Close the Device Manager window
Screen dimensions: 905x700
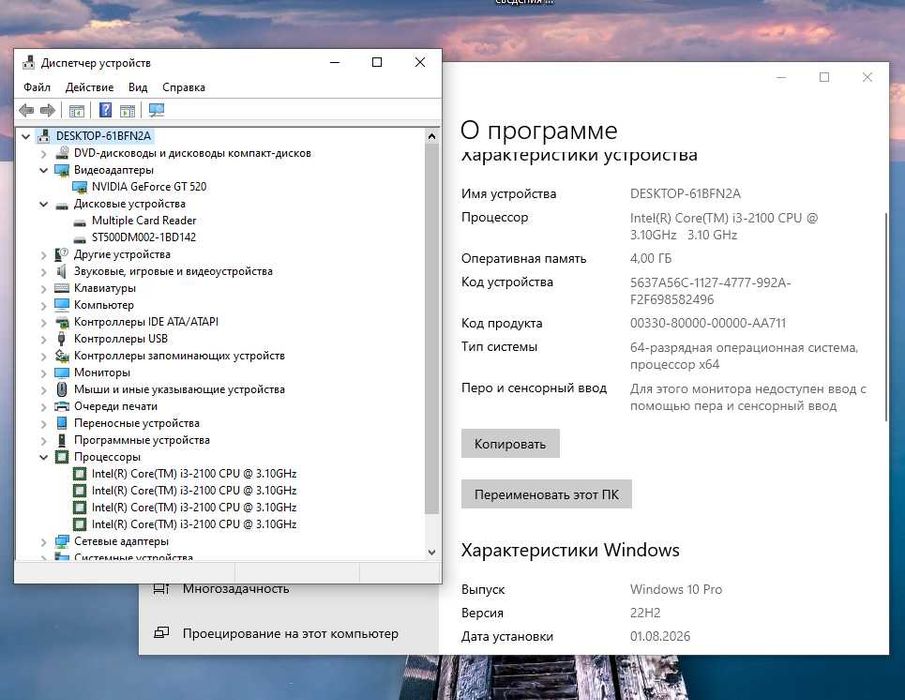tap(420, 62)
